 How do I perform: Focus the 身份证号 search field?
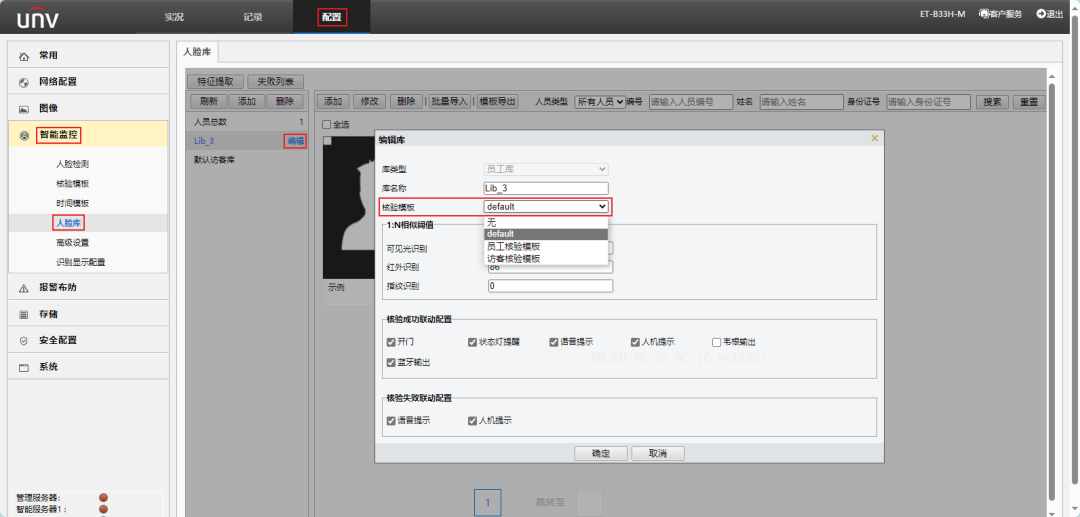point(928,102)
